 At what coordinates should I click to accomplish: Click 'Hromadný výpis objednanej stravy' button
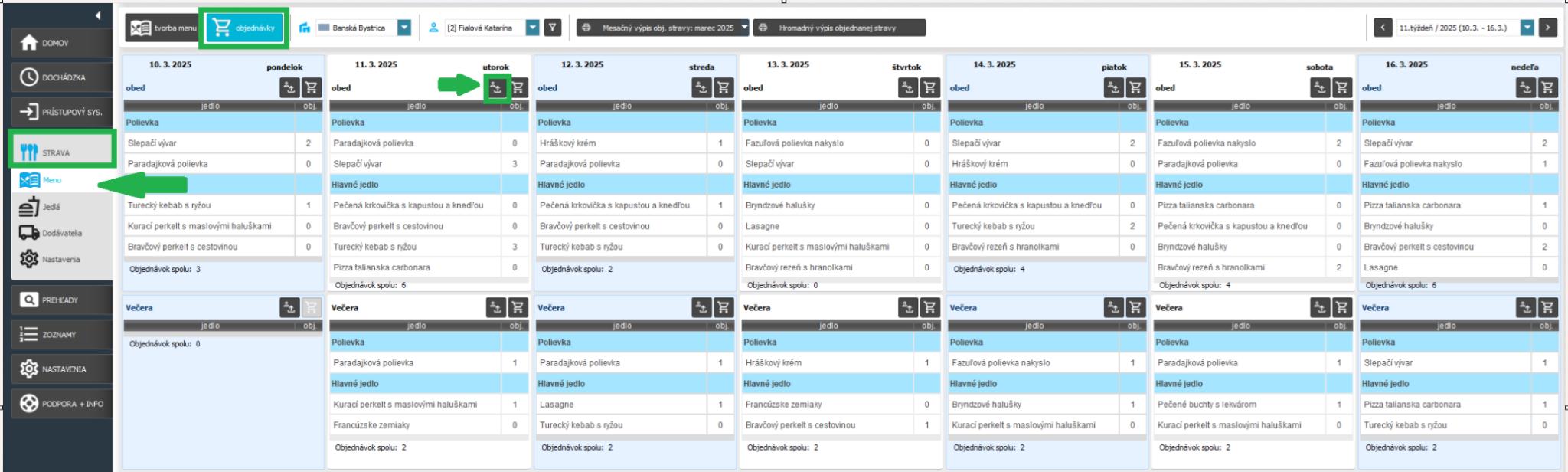(x=839, y=28)
